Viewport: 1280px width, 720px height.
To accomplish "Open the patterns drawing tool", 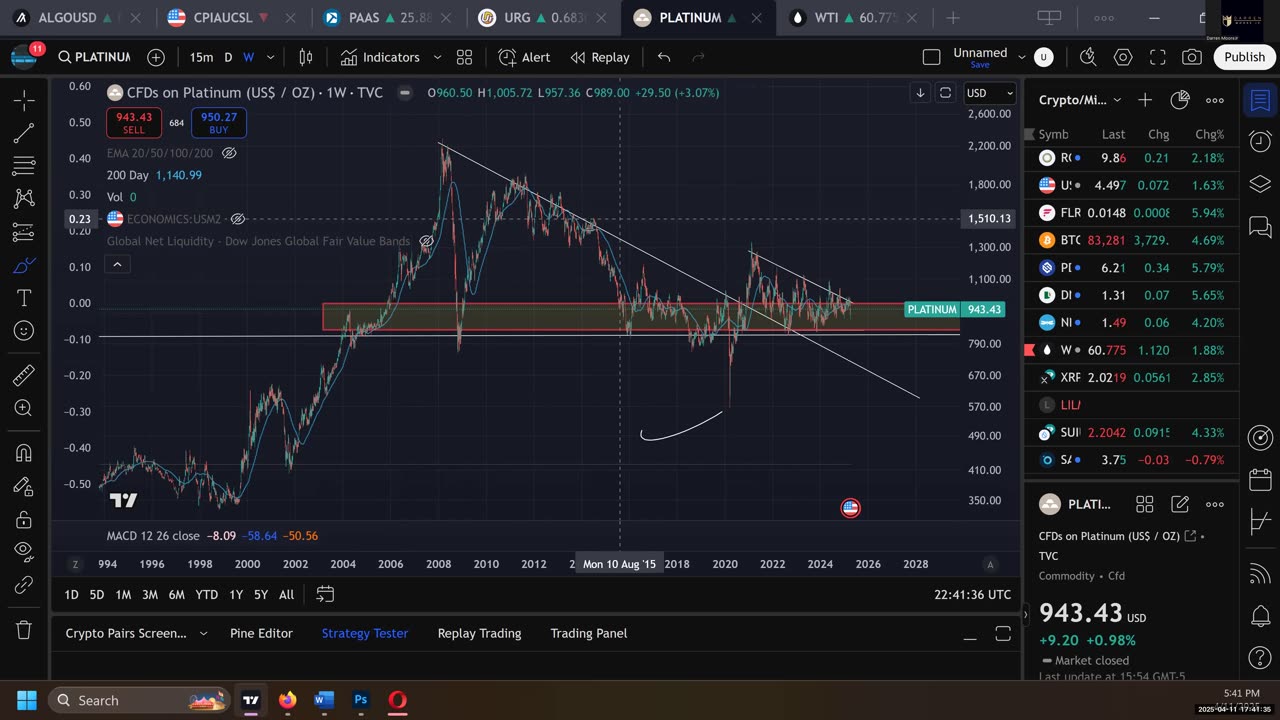I will click(24, 199).
